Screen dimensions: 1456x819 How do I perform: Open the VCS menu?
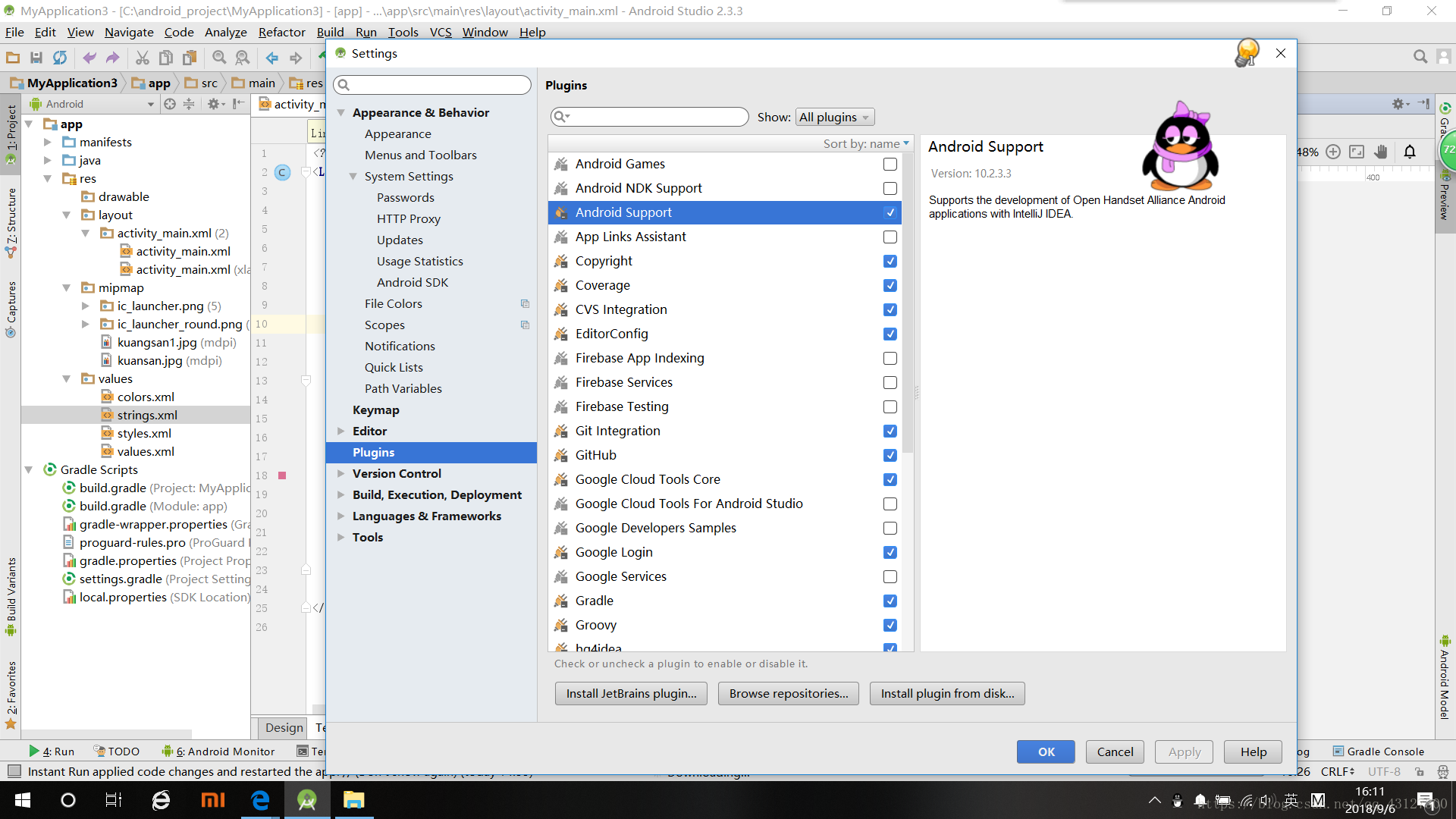[x=441, y=32]
